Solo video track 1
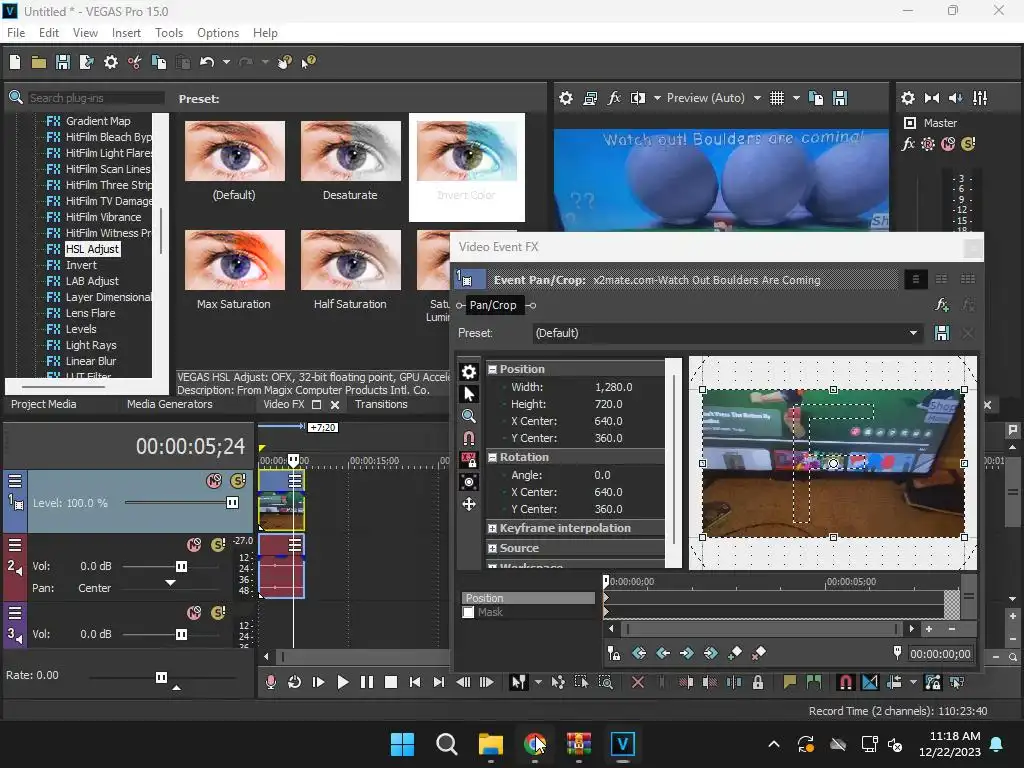1024x768 pixels. [238, 481]
